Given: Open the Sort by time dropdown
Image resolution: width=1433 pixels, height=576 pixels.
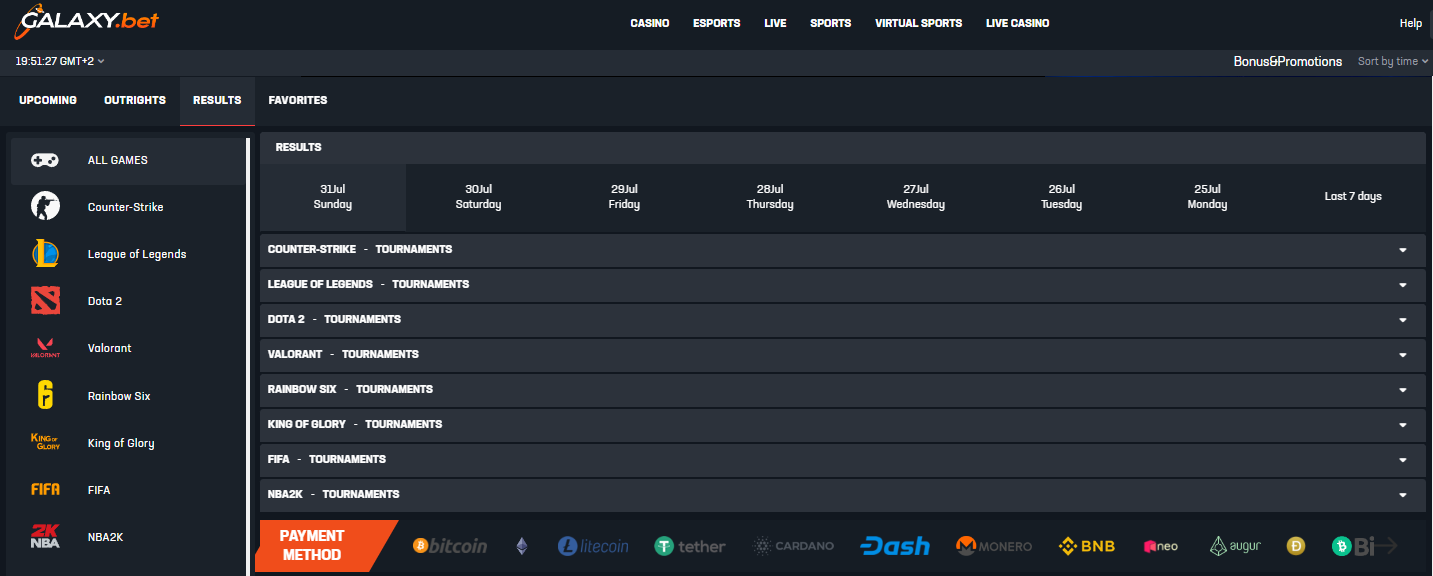Looking at the screenshot, I should click(1392, 61).
